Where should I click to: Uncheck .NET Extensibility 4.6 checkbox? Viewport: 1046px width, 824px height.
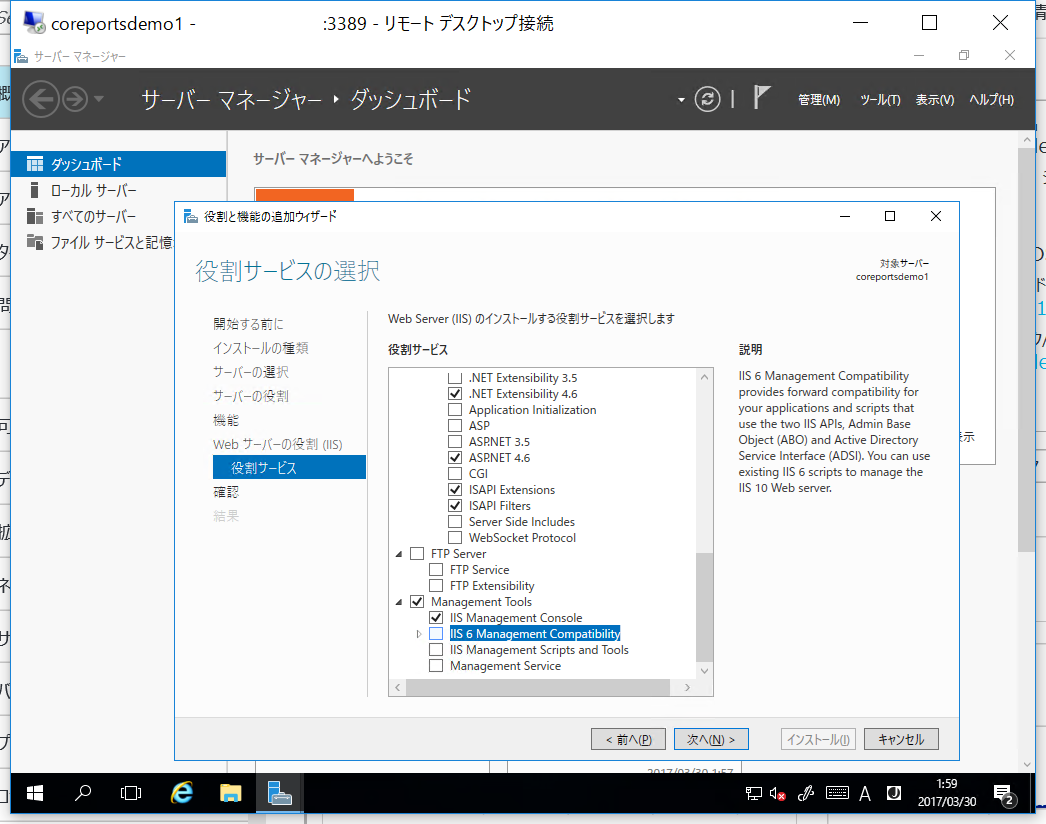[x=455, y=394]
